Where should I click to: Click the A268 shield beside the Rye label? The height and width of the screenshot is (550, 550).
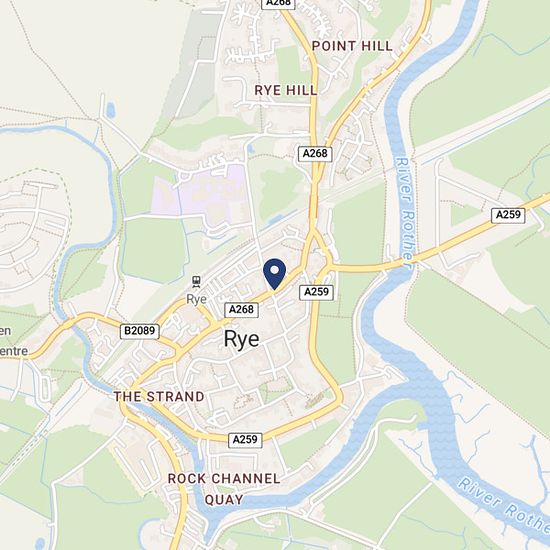241,310
